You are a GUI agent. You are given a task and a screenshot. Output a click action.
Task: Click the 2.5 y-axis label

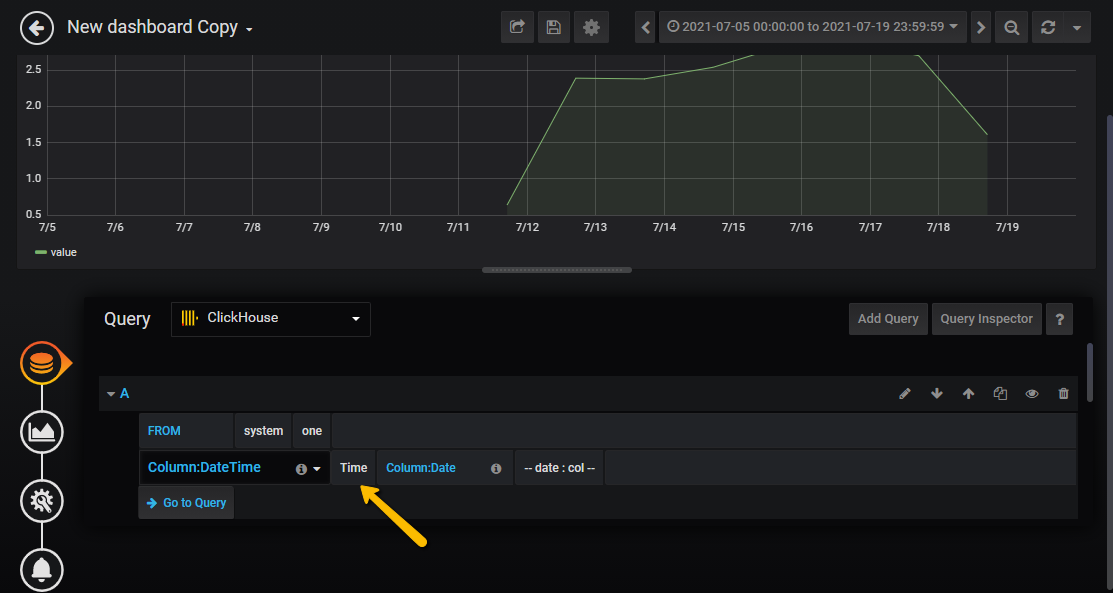tap(33, 70)
